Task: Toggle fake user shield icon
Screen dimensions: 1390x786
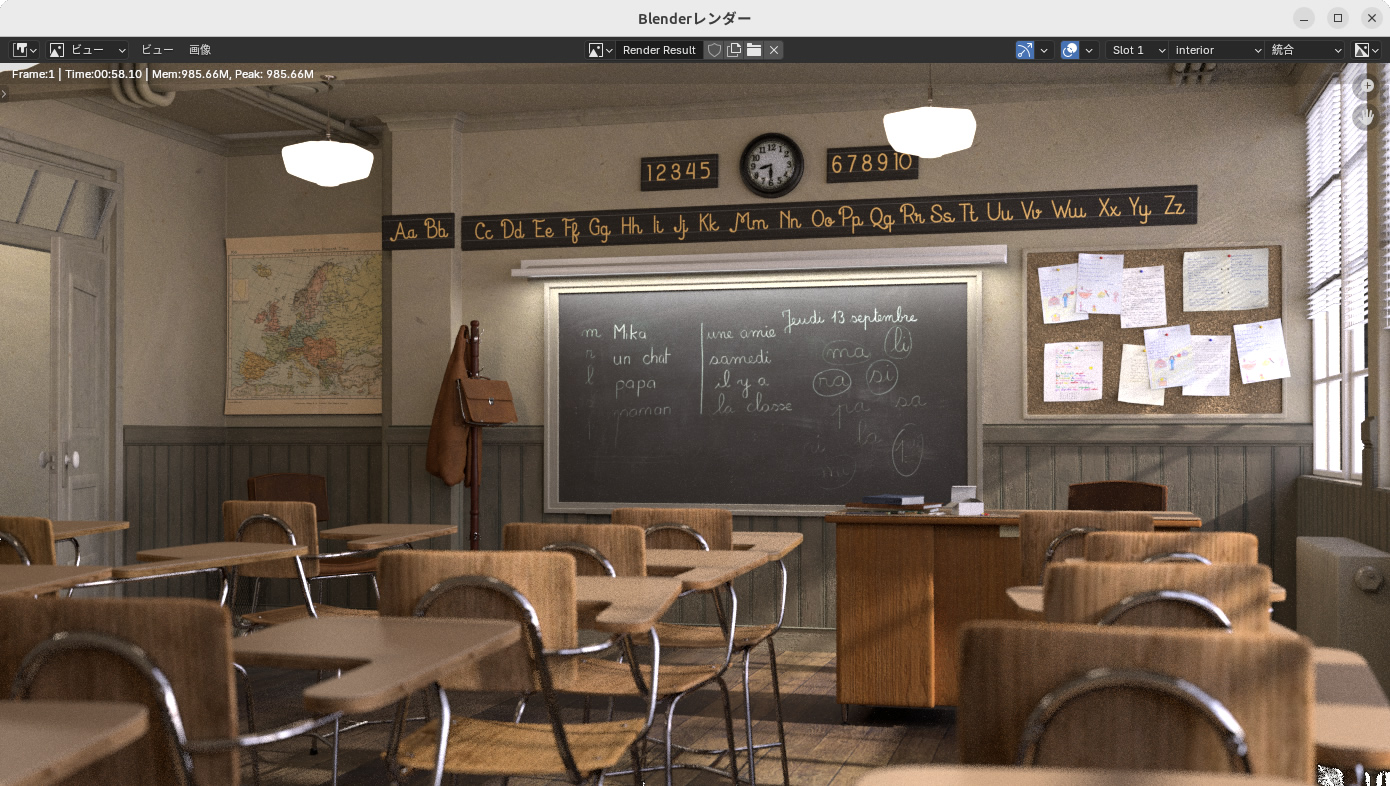Action: tap(714, 50)
